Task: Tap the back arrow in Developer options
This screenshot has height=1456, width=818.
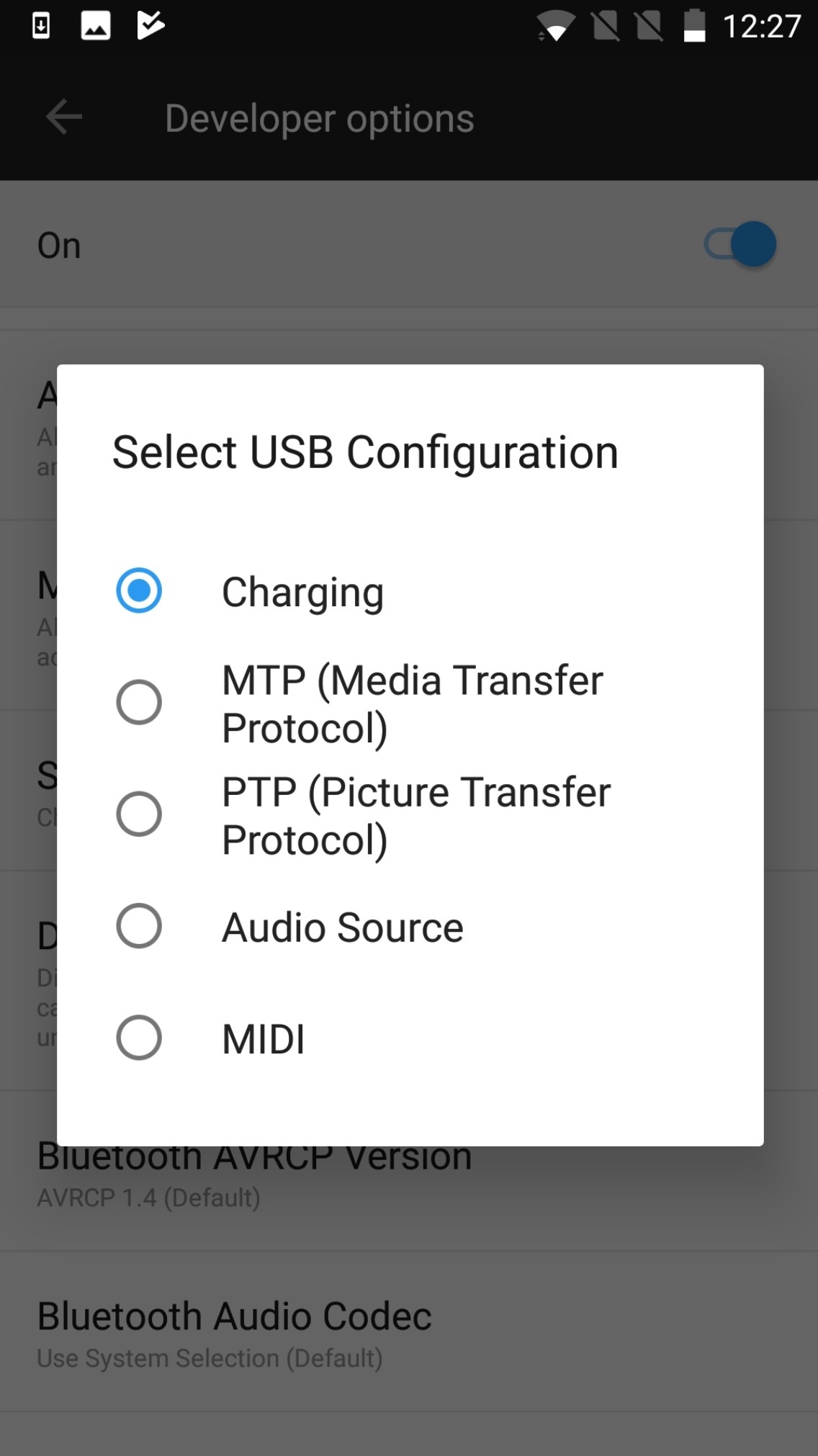Action: [64, 117]
